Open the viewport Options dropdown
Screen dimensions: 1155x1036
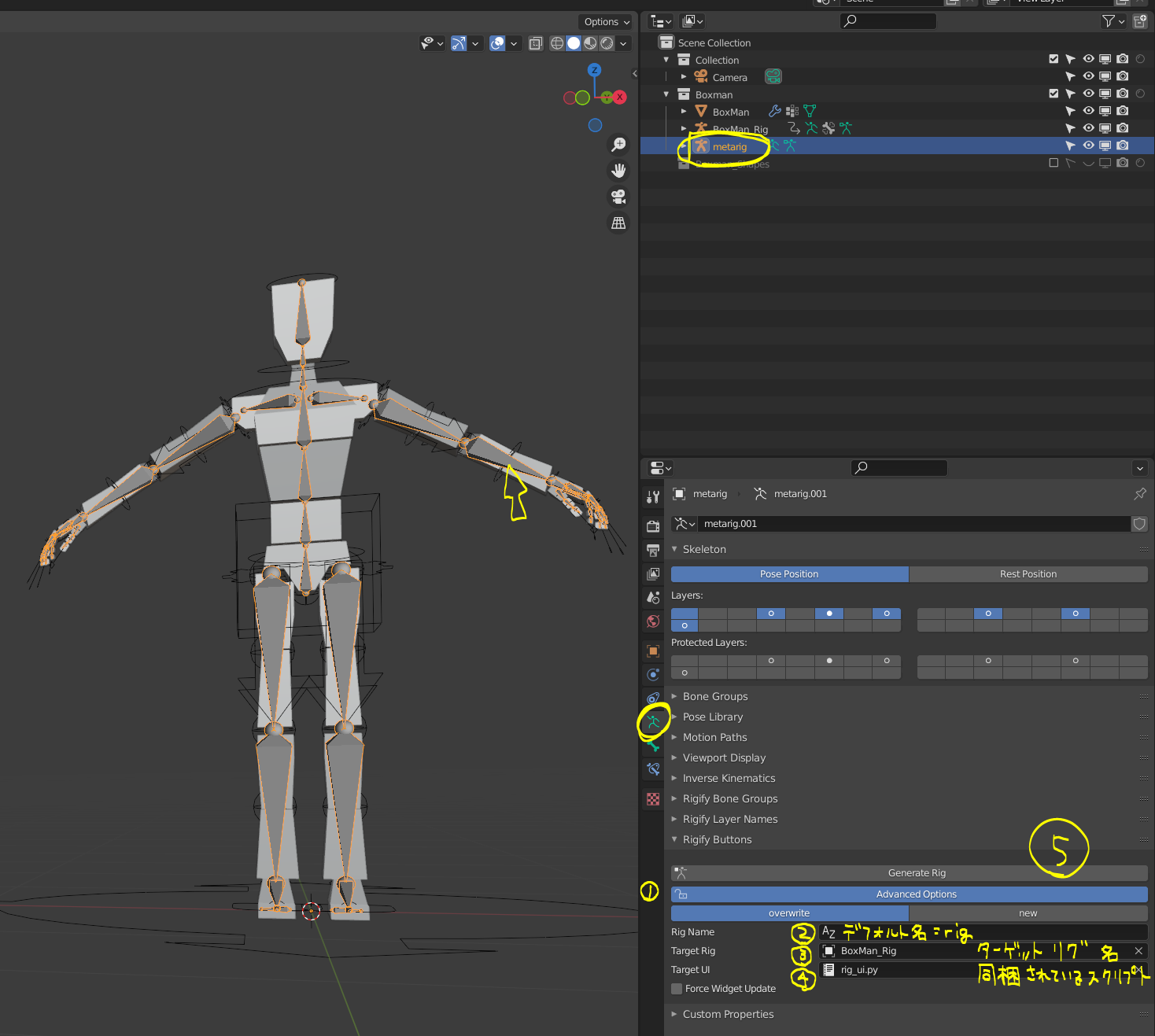click(606, 22)
